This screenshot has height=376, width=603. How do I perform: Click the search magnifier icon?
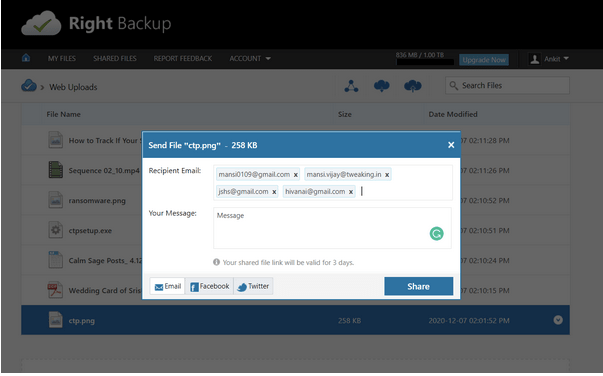pos(454,85)
